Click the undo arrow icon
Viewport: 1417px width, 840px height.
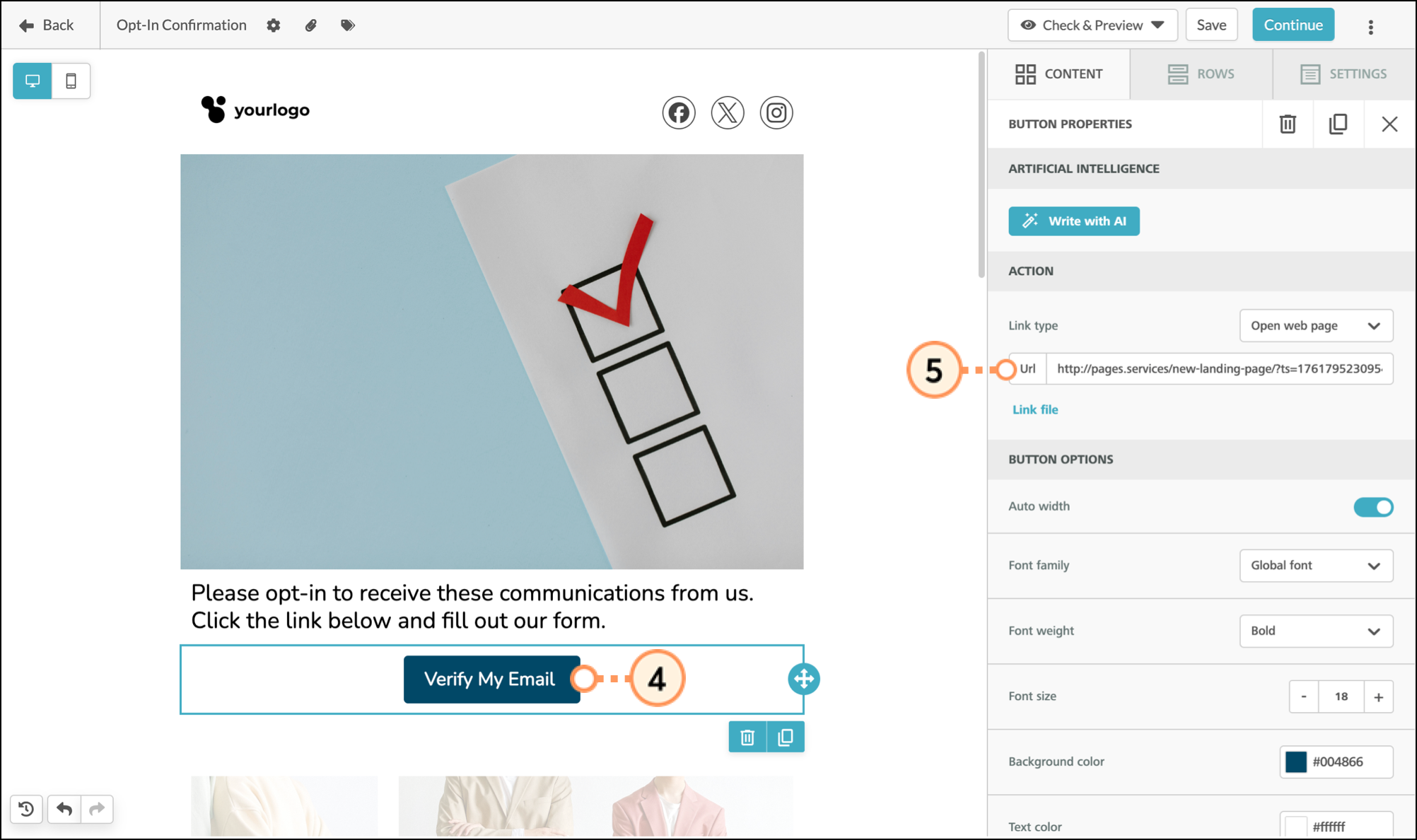[64, 808]
